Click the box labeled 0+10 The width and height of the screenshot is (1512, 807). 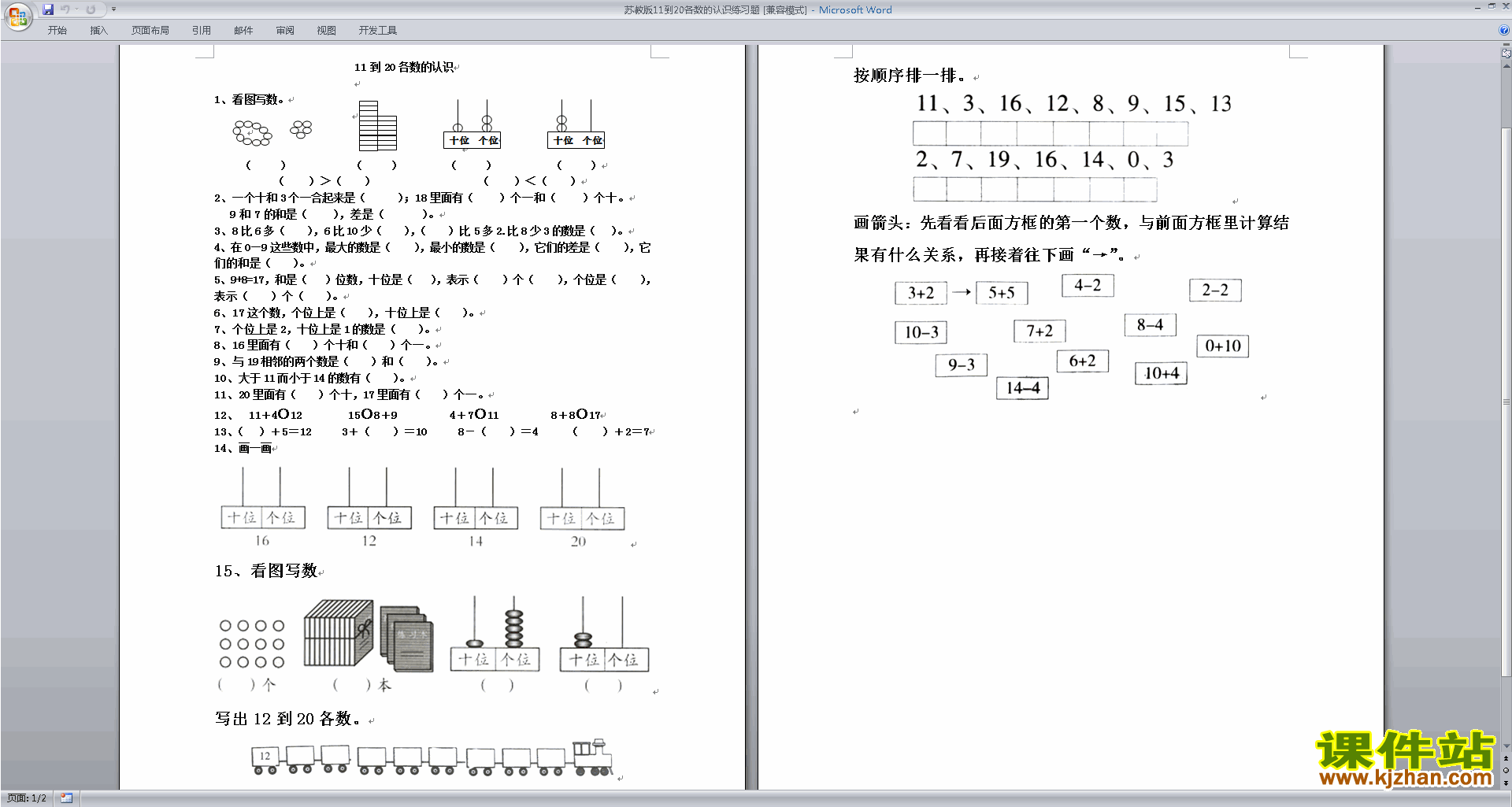pyautogui.click(x=1223, y=346)
